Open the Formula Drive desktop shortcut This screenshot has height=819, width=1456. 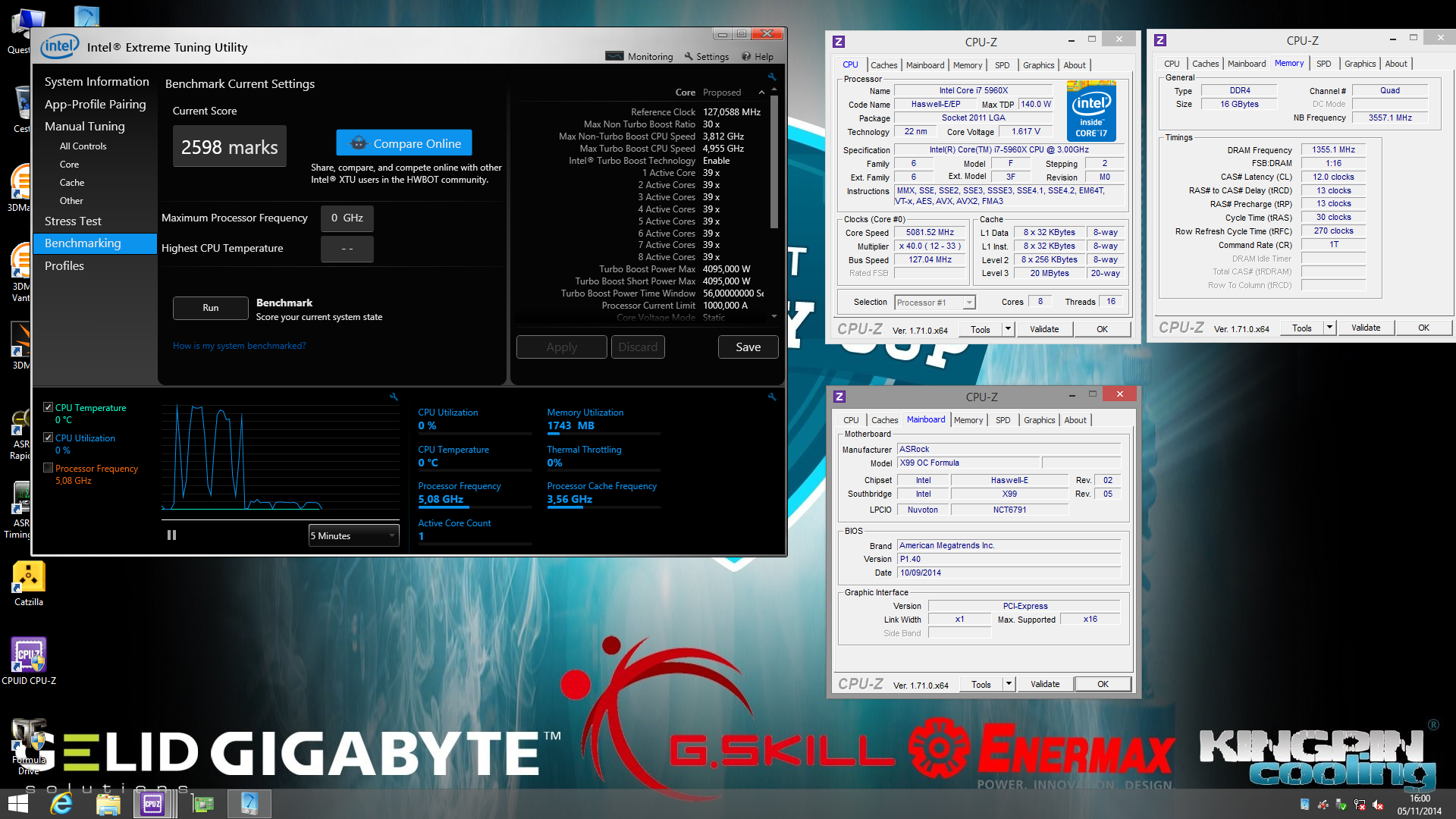pyautogui.click(x=29, y=747)
